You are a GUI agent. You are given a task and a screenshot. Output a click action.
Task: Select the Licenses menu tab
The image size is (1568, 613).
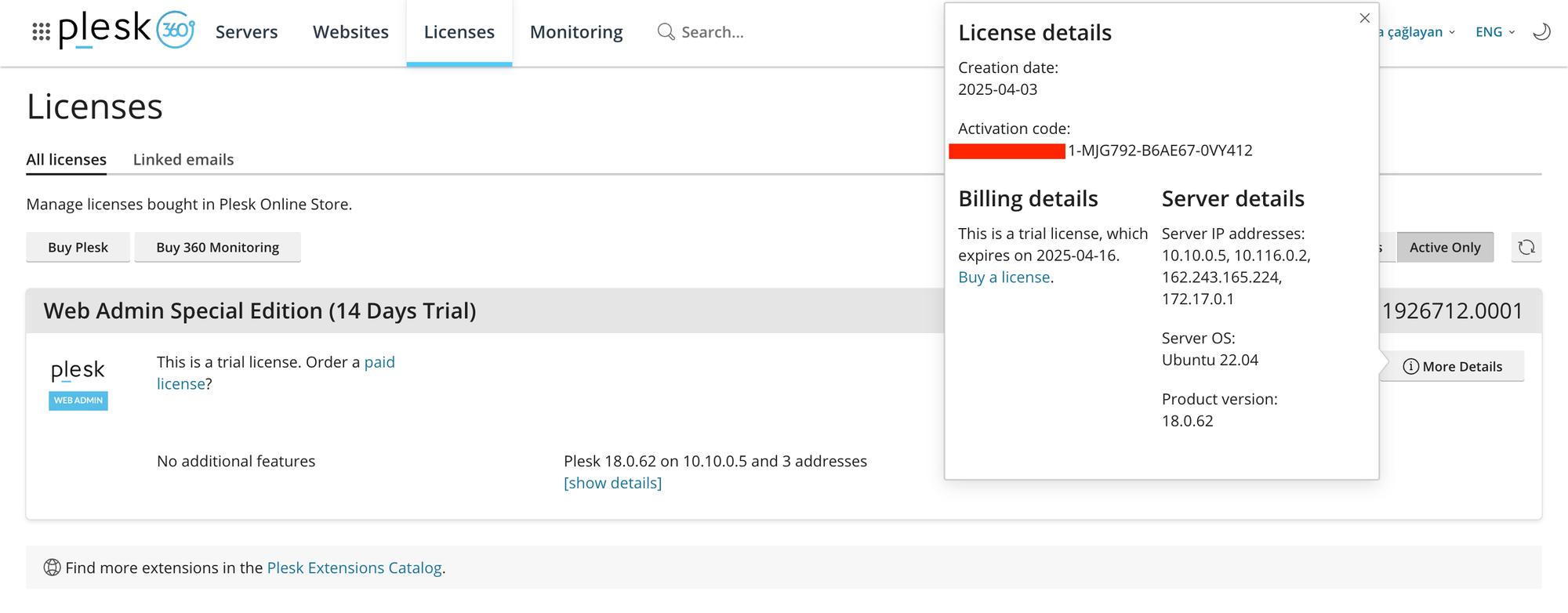coord(459,32)
